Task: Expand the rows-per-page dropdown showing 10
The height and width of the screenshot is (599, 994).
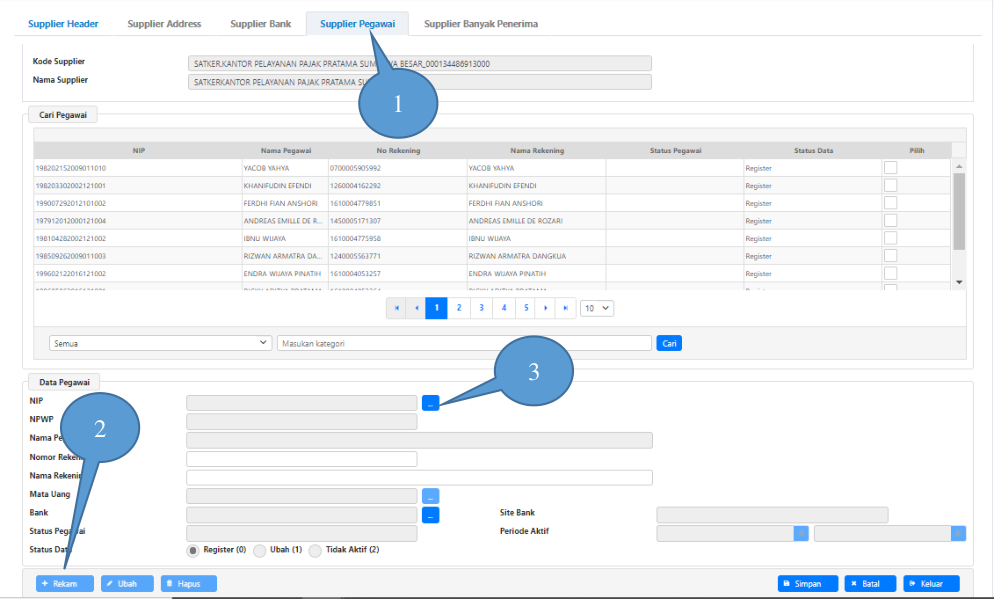Action: (597, 308)
